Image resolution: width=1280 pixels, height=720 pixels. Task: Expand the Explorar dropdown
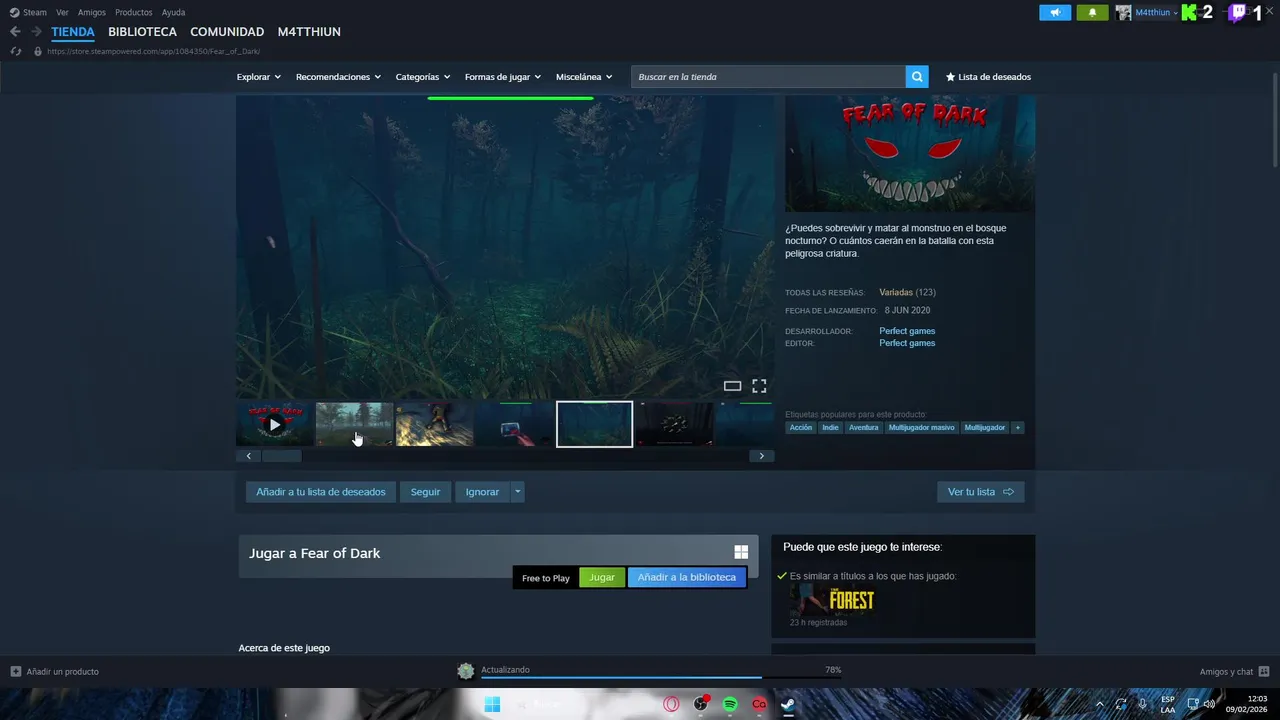coord(258,77)
